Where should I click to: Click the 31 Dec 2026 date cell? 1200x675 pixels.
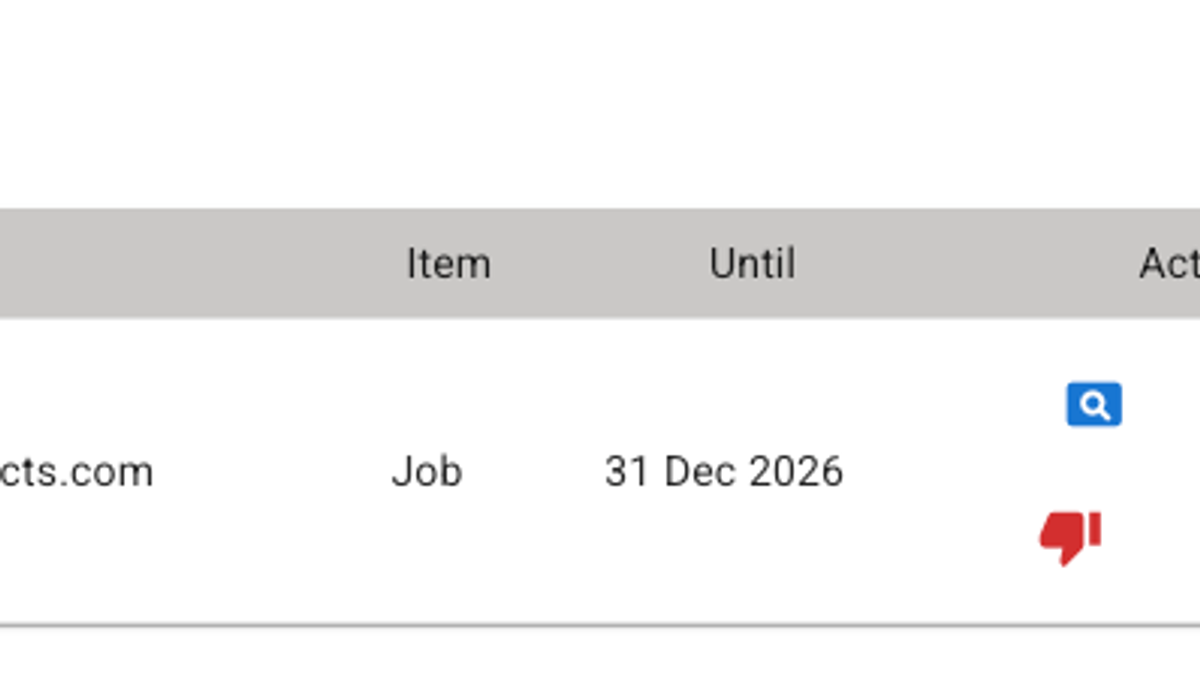723,471
